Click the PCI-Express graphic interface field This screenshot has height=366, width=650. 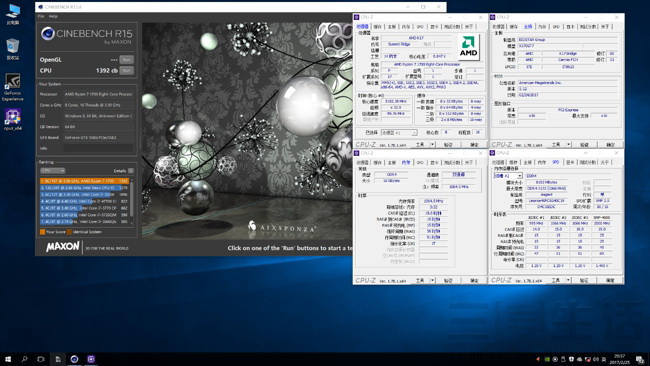[568, 110]
